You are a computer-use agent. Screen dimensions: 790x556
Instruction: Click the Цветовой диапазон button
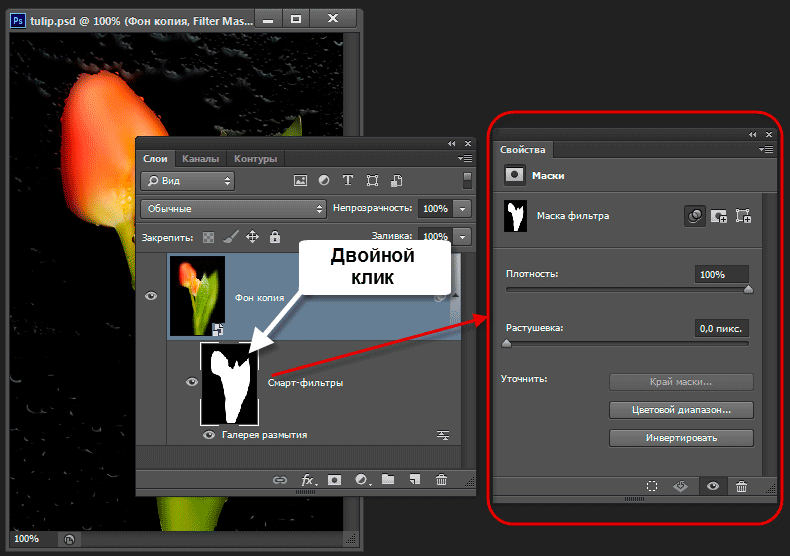point(681,410)
